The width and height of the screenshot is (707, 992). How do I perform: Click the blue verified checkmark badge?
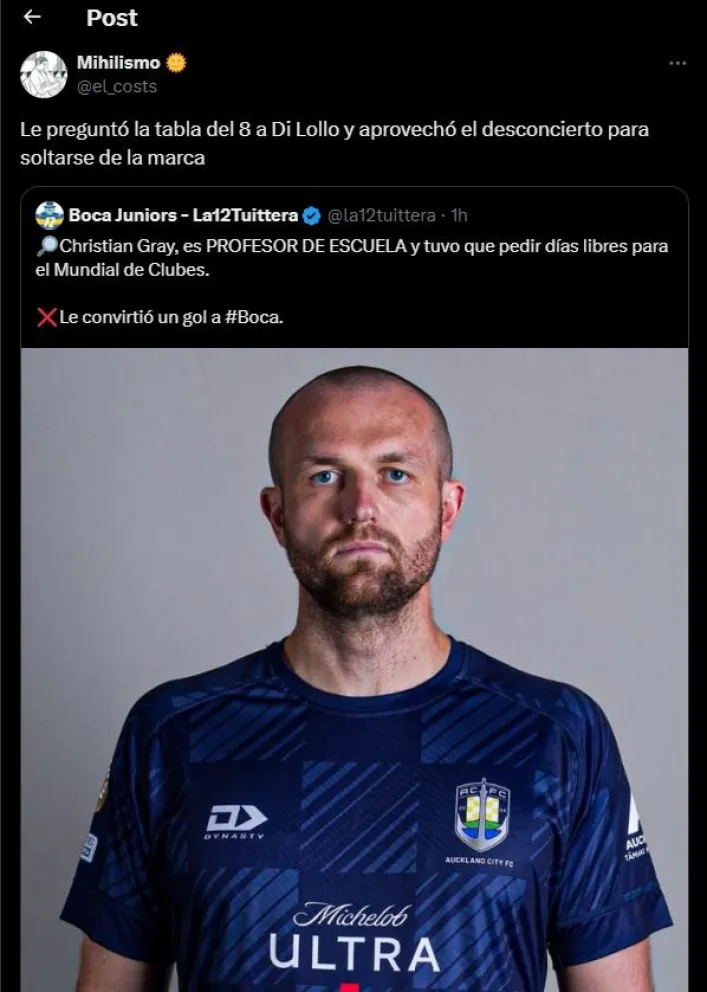click(311, 216)
